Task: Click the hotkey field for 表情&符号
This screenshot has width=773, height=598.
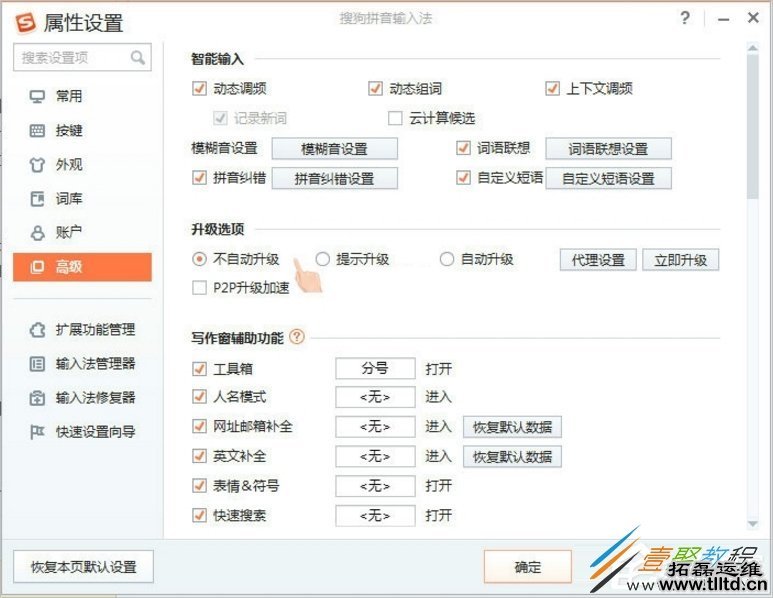Action: pos(375,486)
